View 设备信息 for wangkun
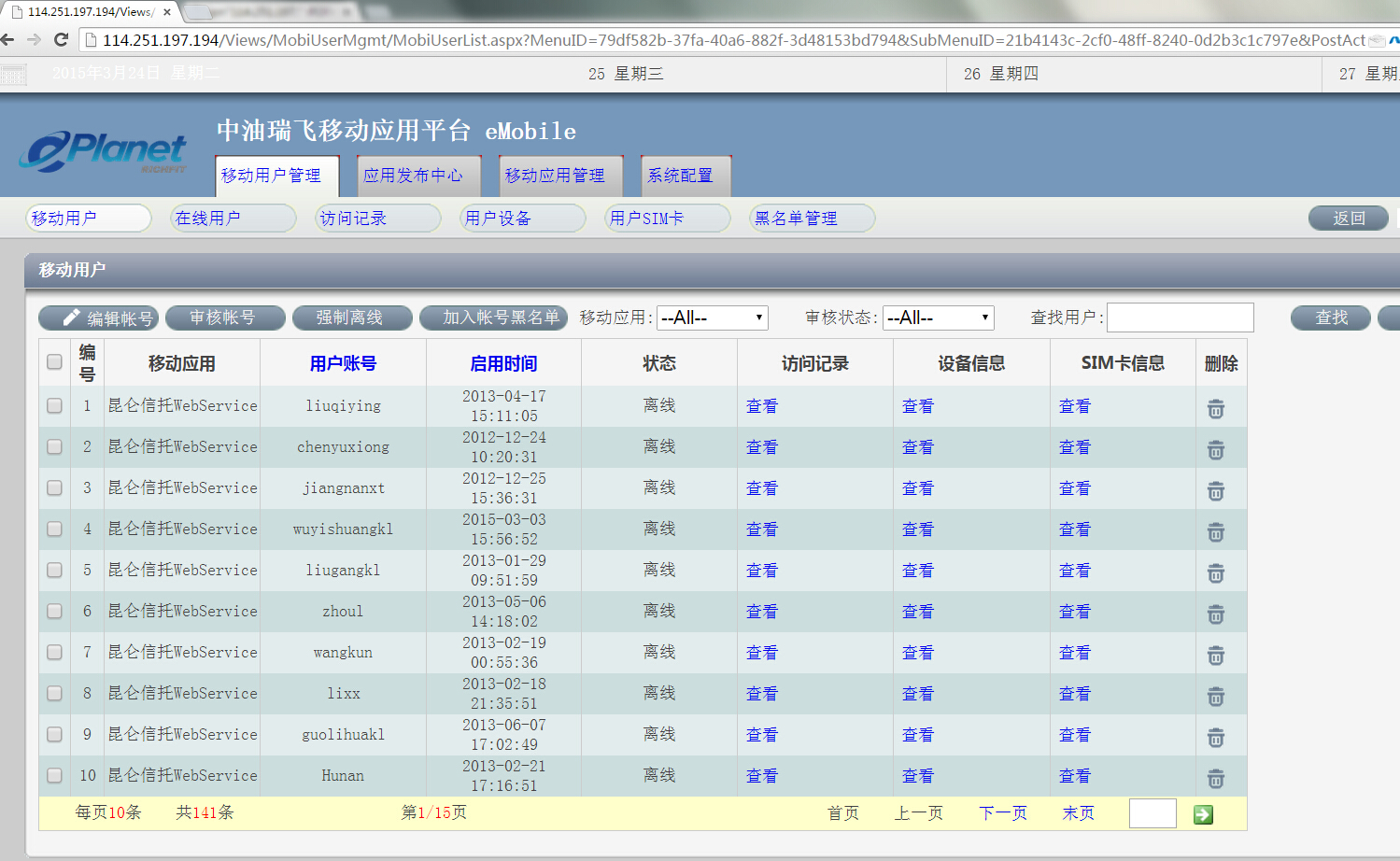Screen dimensions: 1400x861 coord(918,653)
